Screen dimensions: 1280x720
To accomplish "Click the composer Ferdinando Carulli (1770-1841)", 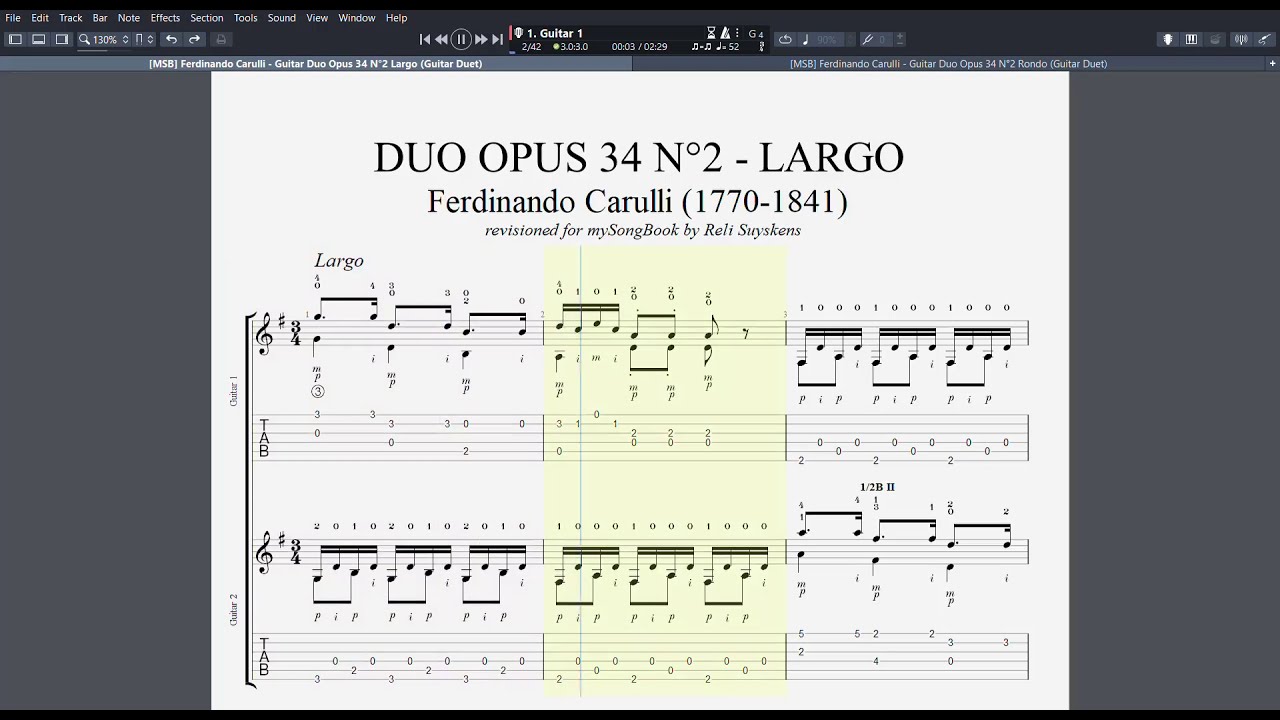I will pyautogui.click(x=638, y=202).
